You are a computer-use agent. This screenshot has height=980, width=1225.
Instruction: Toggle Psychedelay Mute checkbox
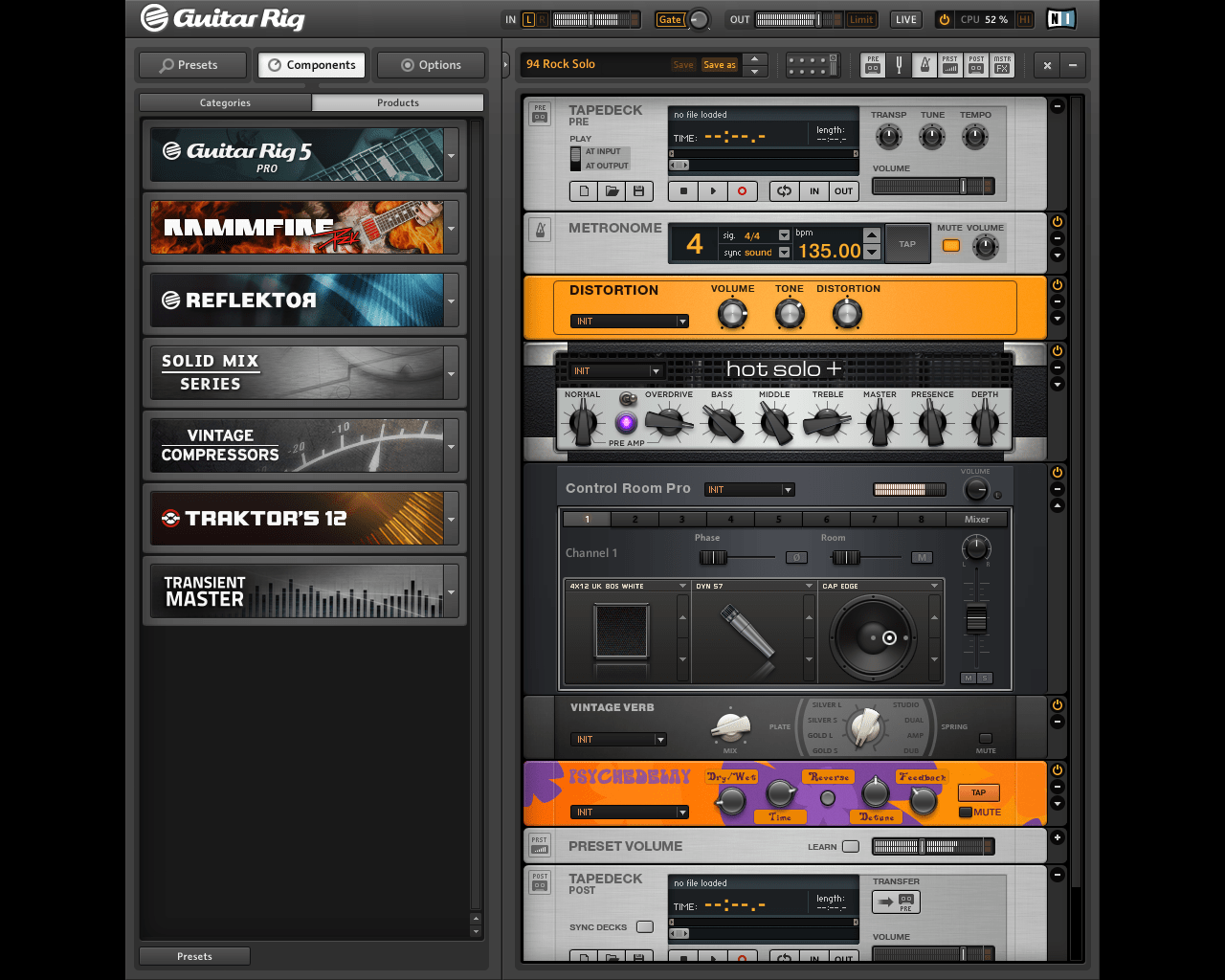(967, 813)
